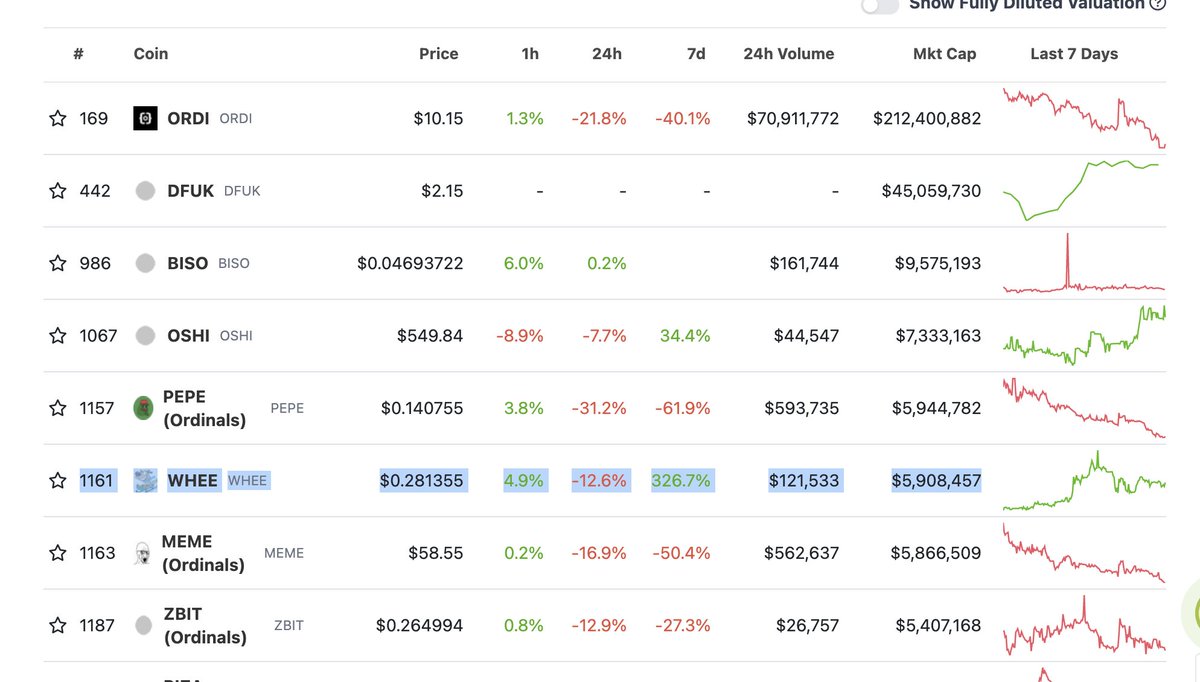Click the BISO placeholder logo
Viewport: 1200px width, 682px height.
point(145,263)
